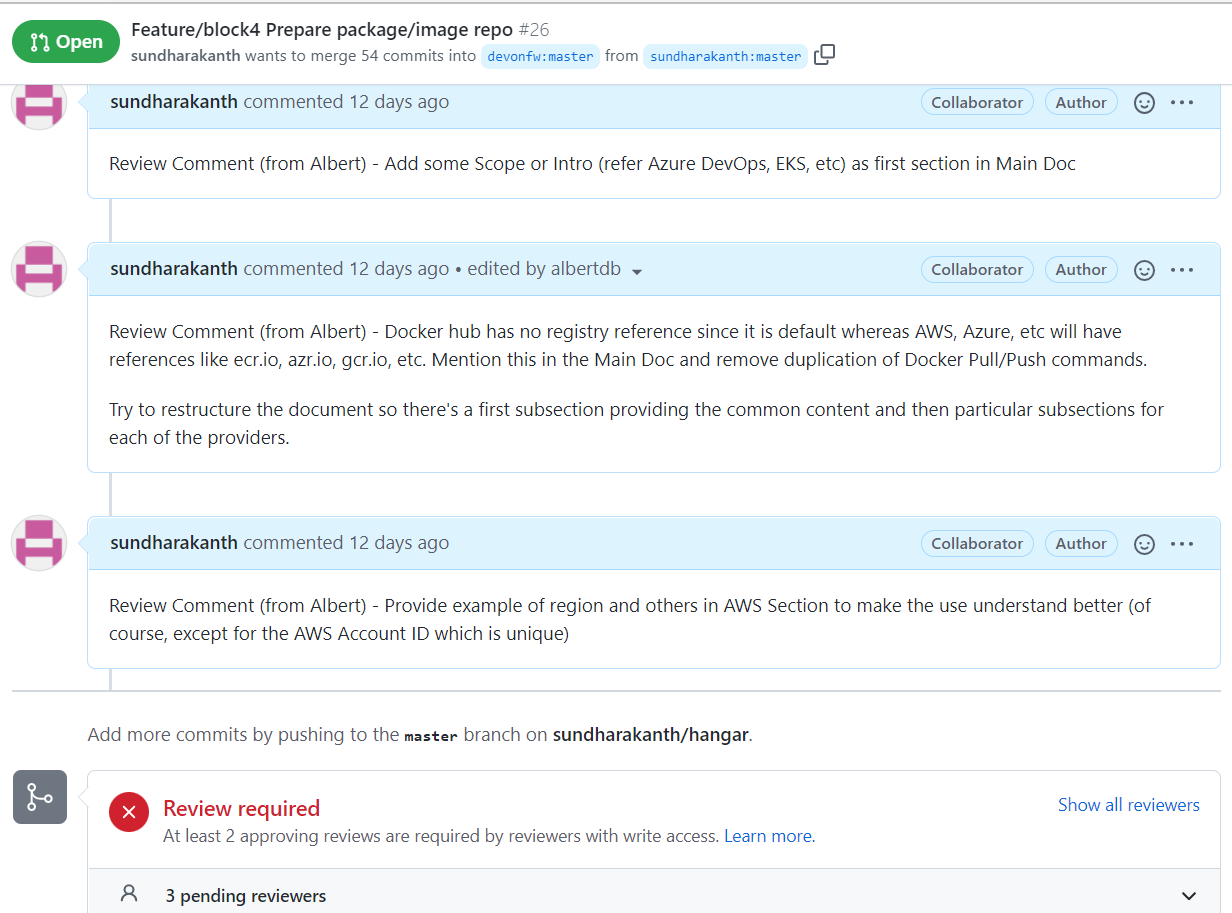
Task: Open the "..." options menu on the first comment
Action: click(x=1182, y=101)
